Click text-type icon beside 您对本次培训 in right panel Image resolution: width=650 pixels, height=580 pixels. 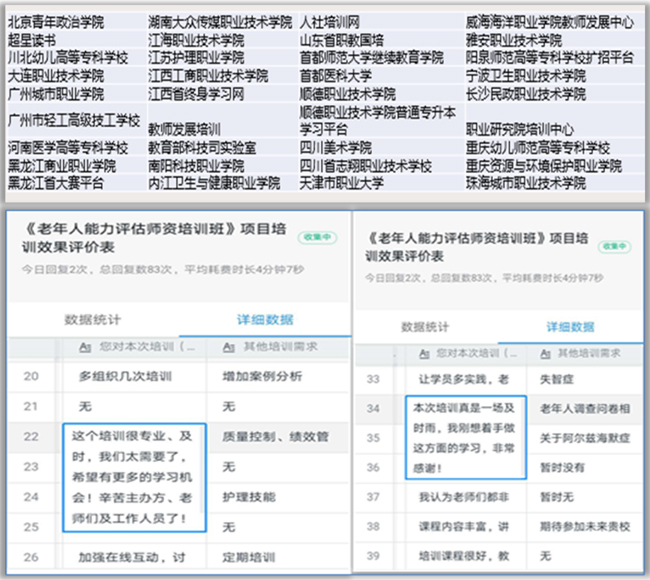coord(424,354)
